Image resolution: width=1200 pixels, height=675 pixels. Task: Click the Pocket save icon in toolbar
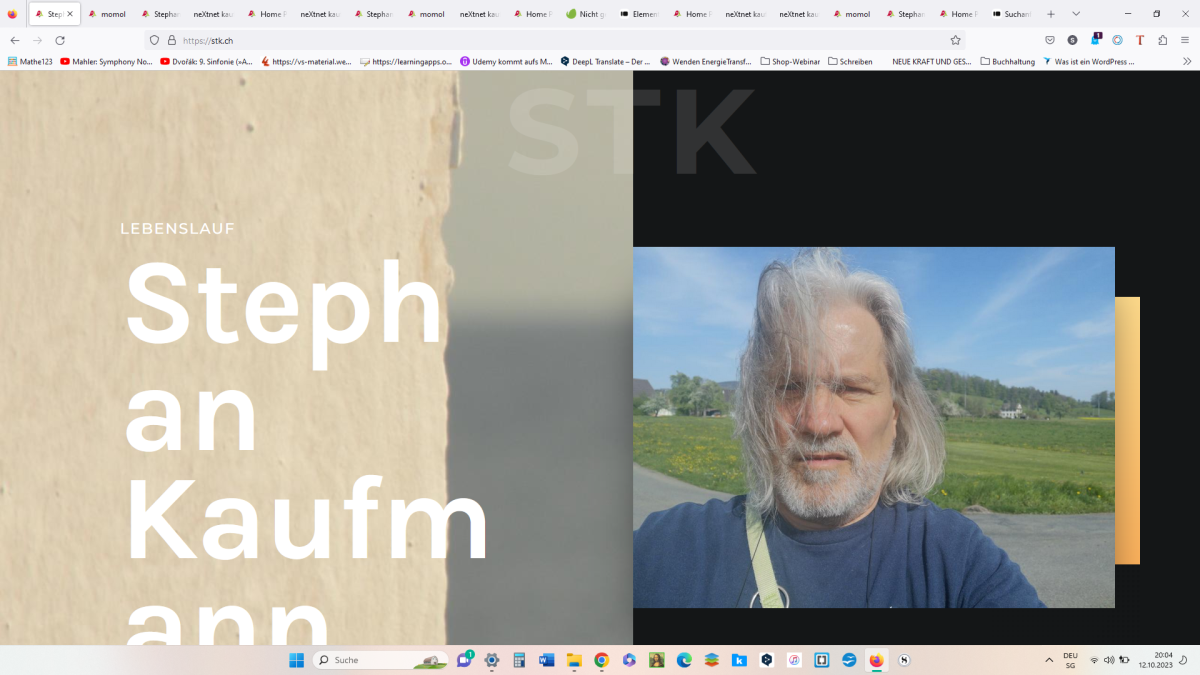tap(1050, 40)
